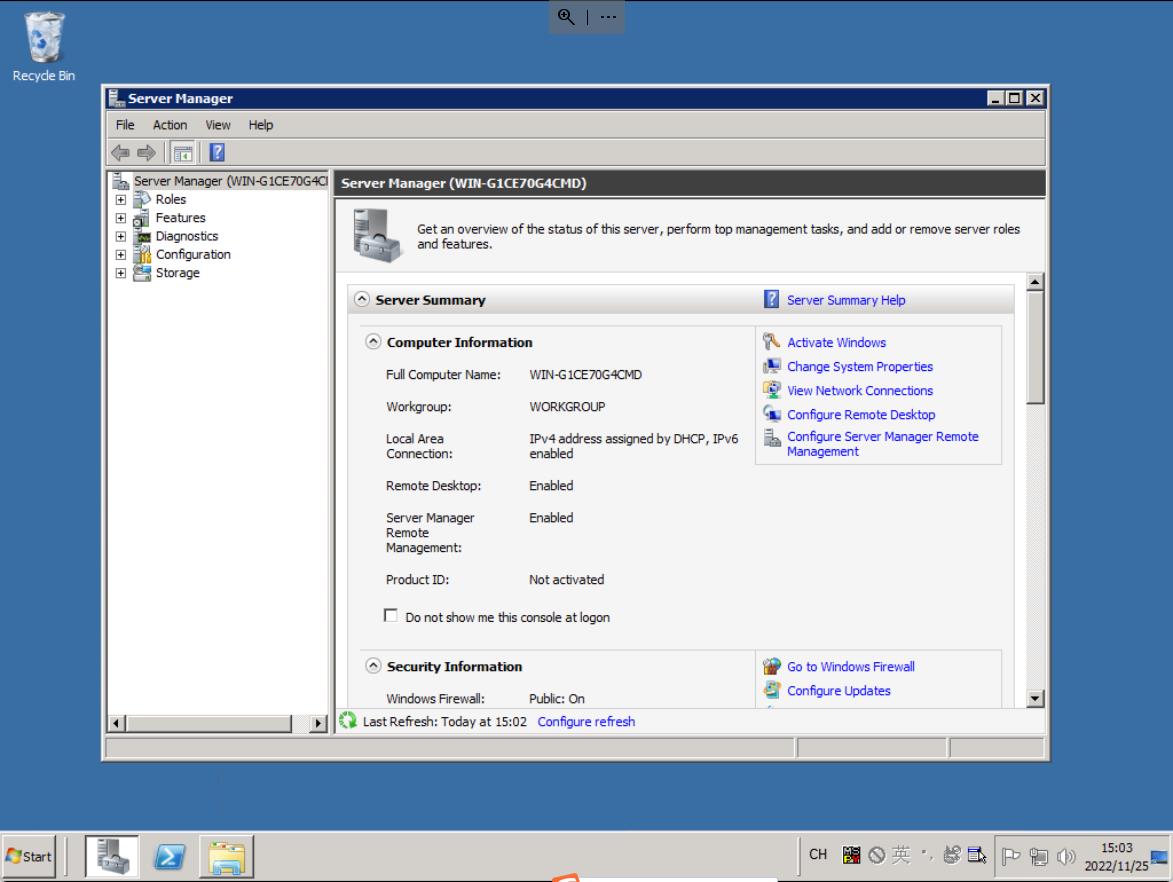Image resolution: width=1173 pixels, height=882 pixels.
Task: Select the Recycle Bin desktop icon
Action: [x=43, y=46]
